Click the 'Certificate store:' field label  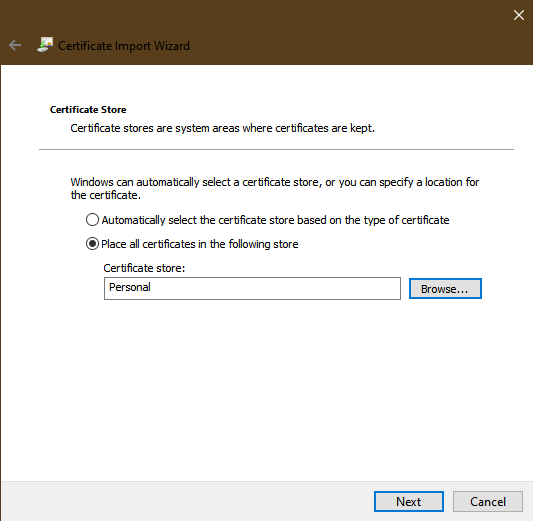(x=144, y=268)
